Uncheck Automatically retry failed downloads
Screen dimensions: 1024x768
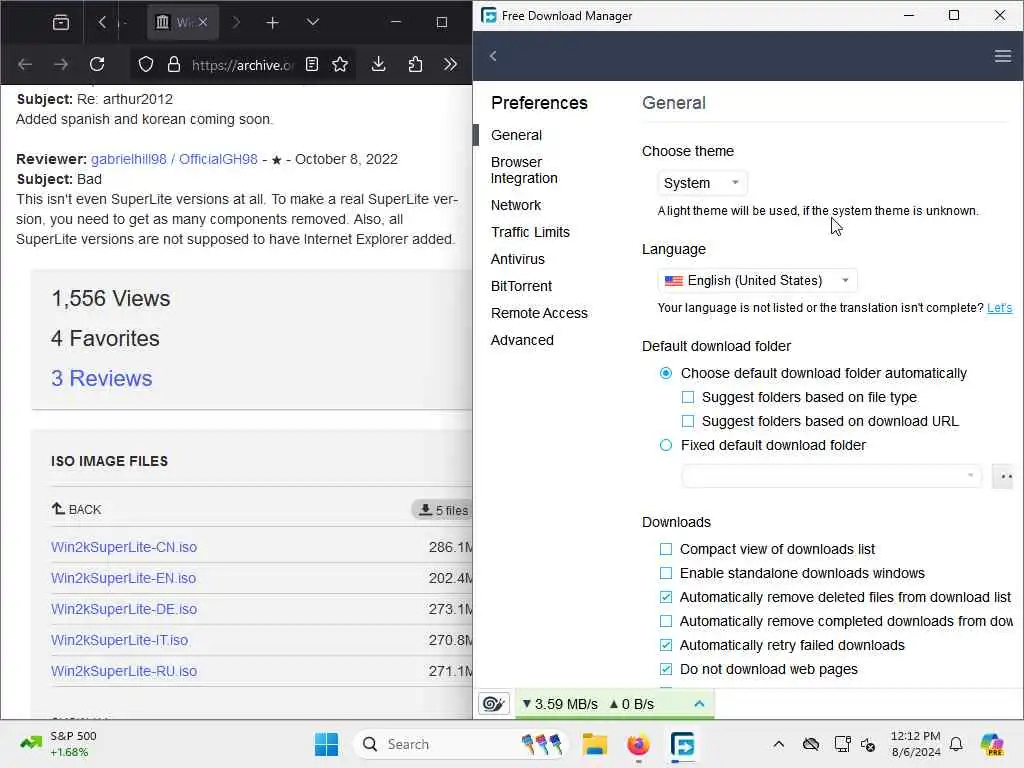click(x=665, y=645)
